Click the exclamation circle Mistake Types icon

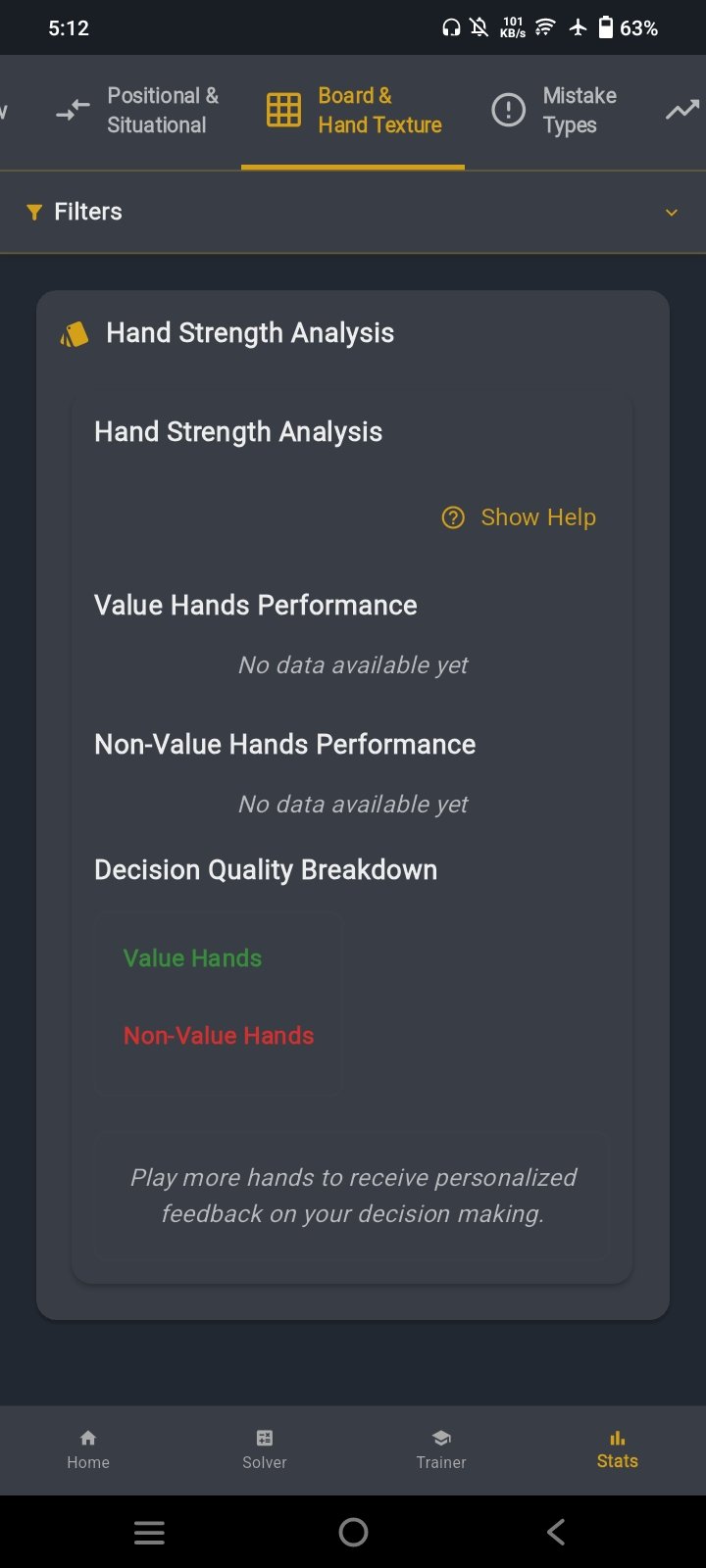pos(508,110)
